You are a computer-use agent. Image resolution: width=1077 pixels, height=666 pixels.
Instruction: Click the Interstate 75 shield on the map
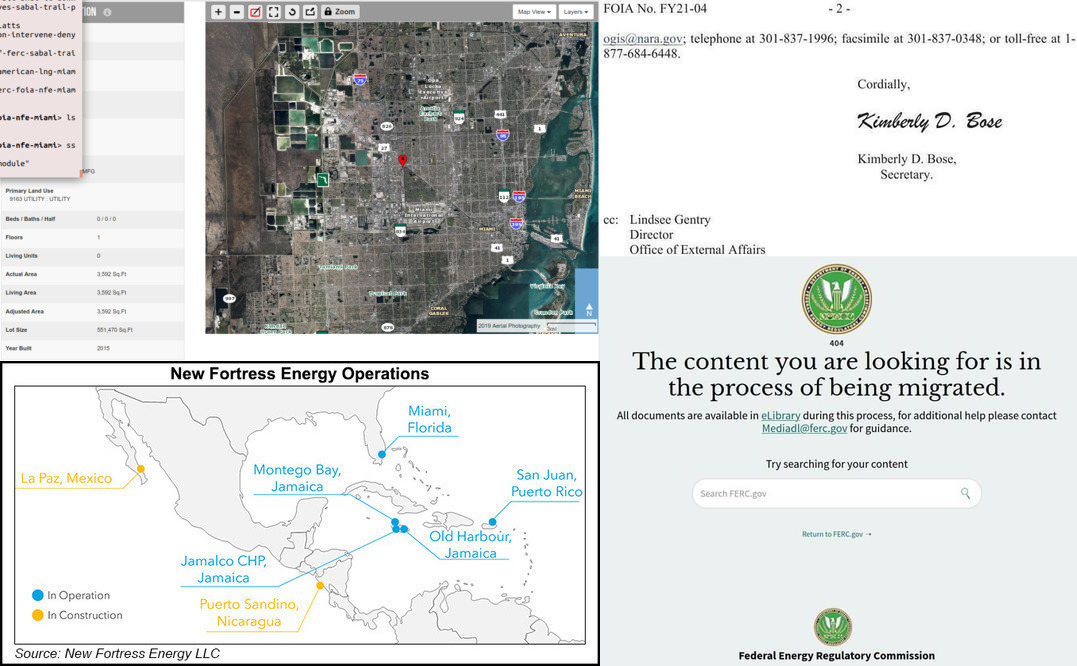click(x=361, y=80)
